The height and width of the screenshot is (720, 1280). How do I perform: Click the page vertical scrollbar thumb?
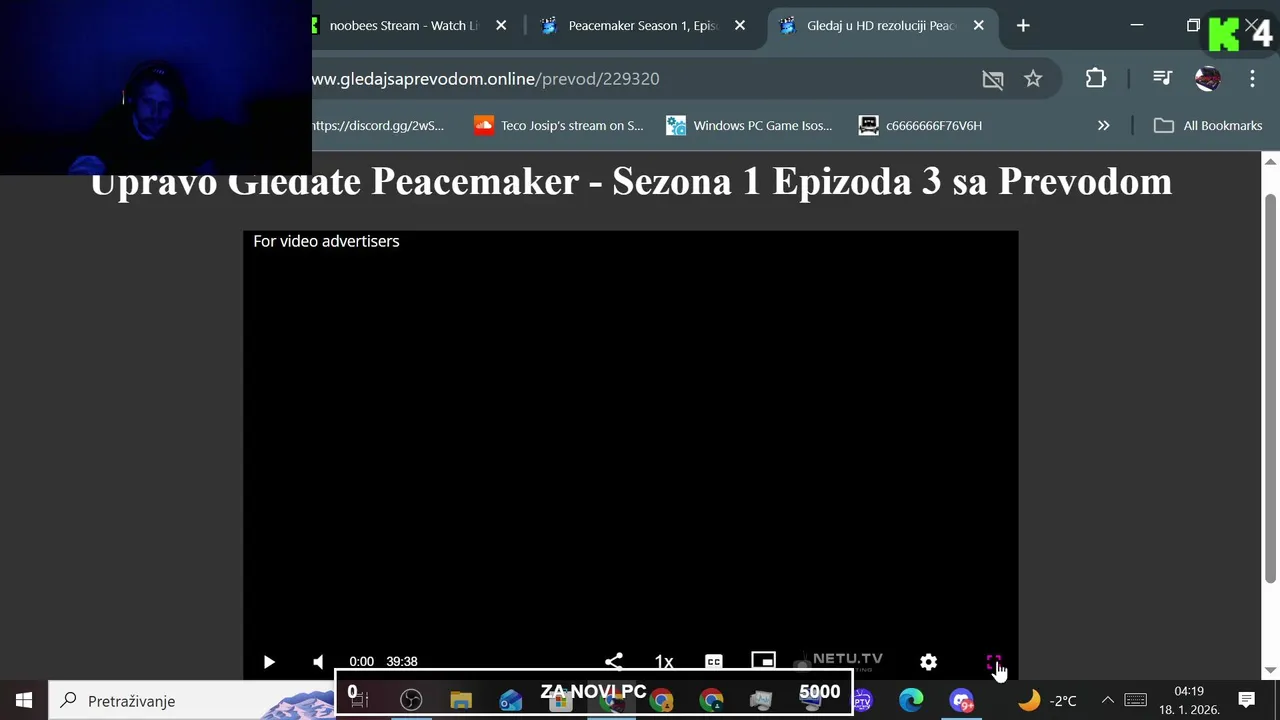1271,388
